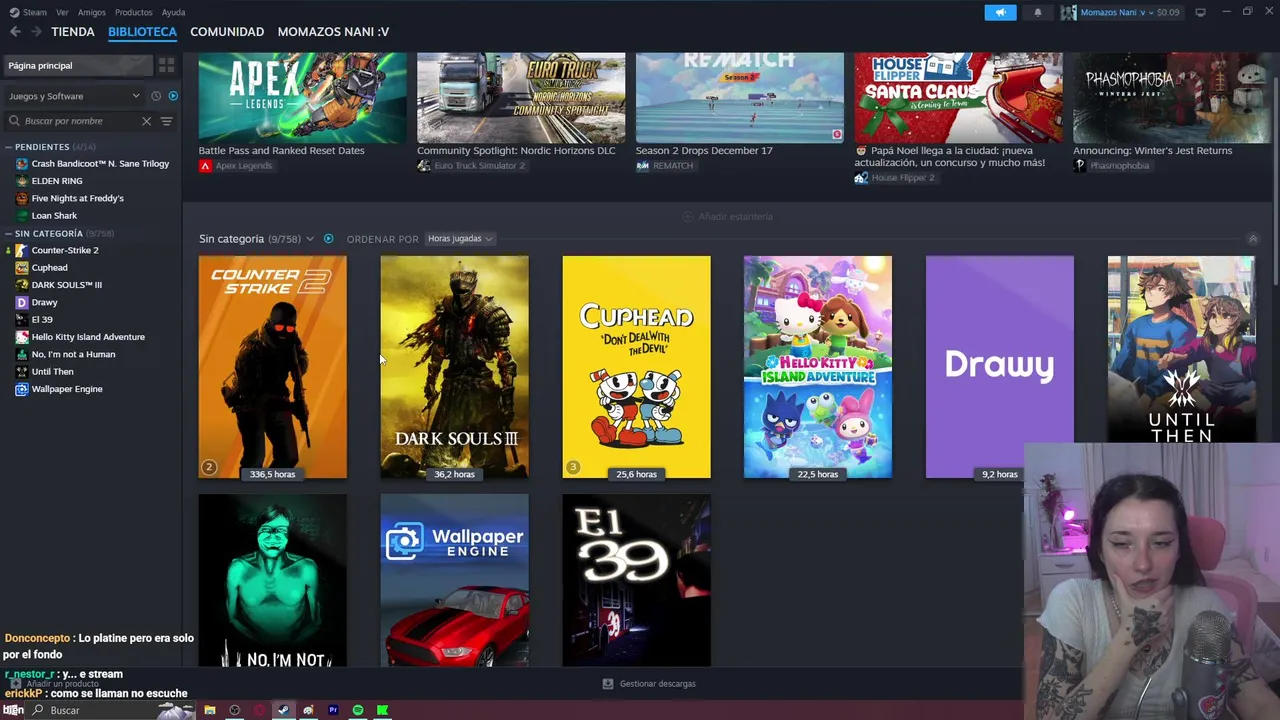
Task: Go to the TIENDA tab
Action: [x=73, y=32]
